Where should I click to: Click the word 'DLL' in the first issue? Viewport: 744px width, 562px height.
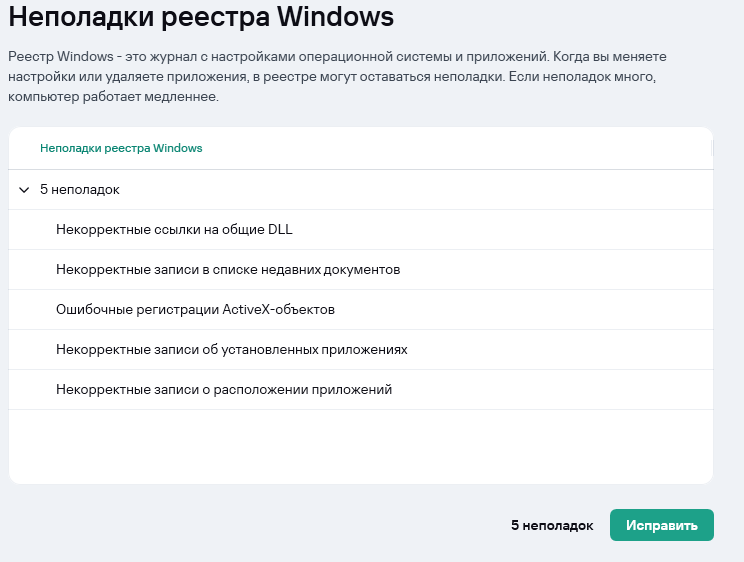pyautogui.click(x=280, y=229)
